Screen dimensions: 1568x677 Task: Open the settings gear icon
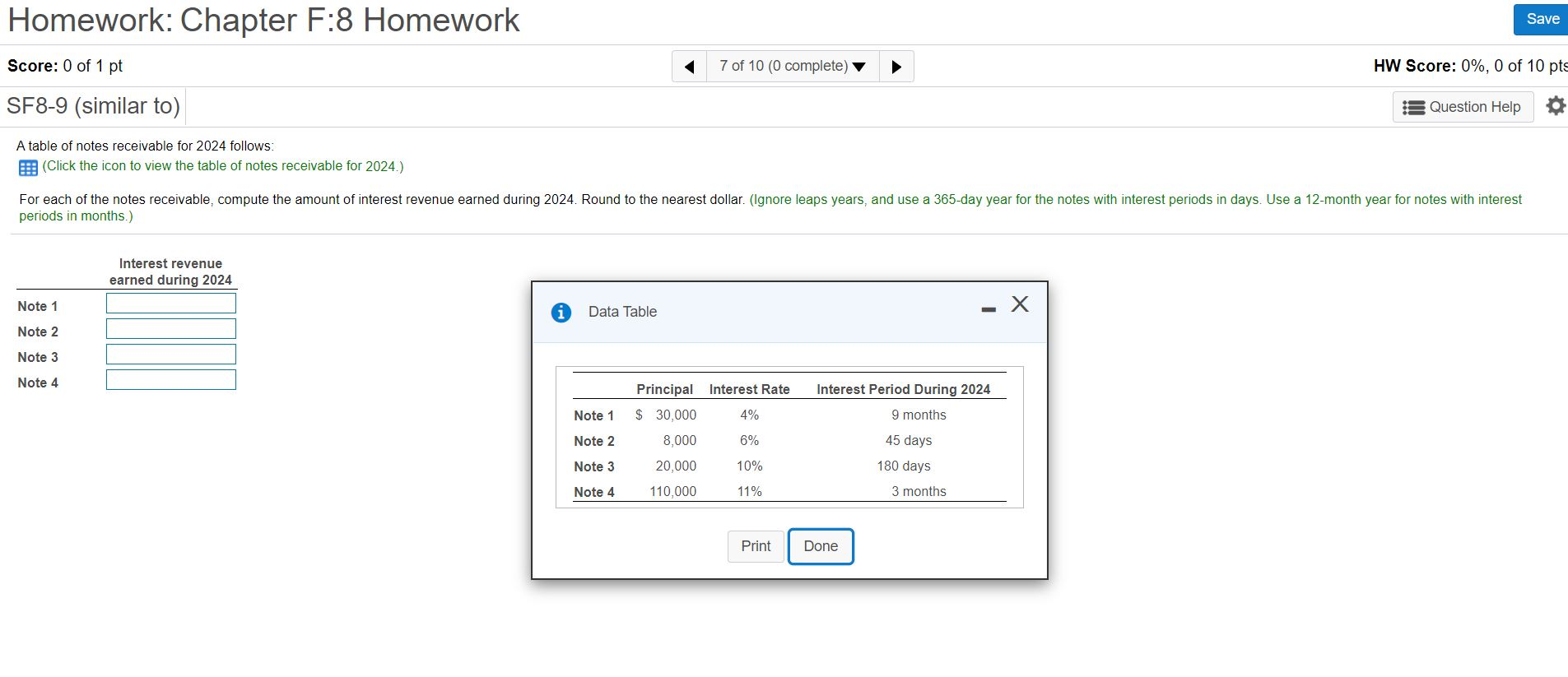pyautogui.click(x=1556, y=106)
